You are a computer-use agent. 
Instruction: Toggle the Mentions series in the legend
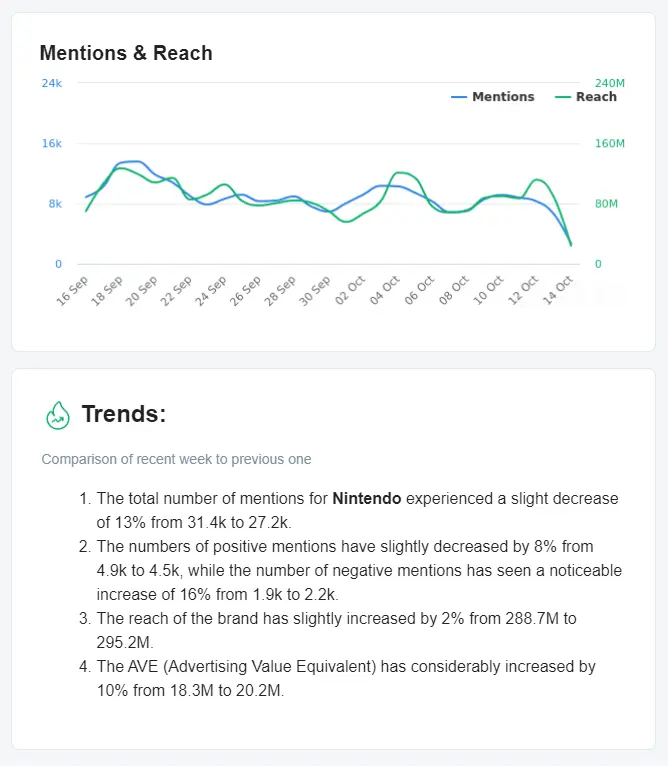point(503,97)
